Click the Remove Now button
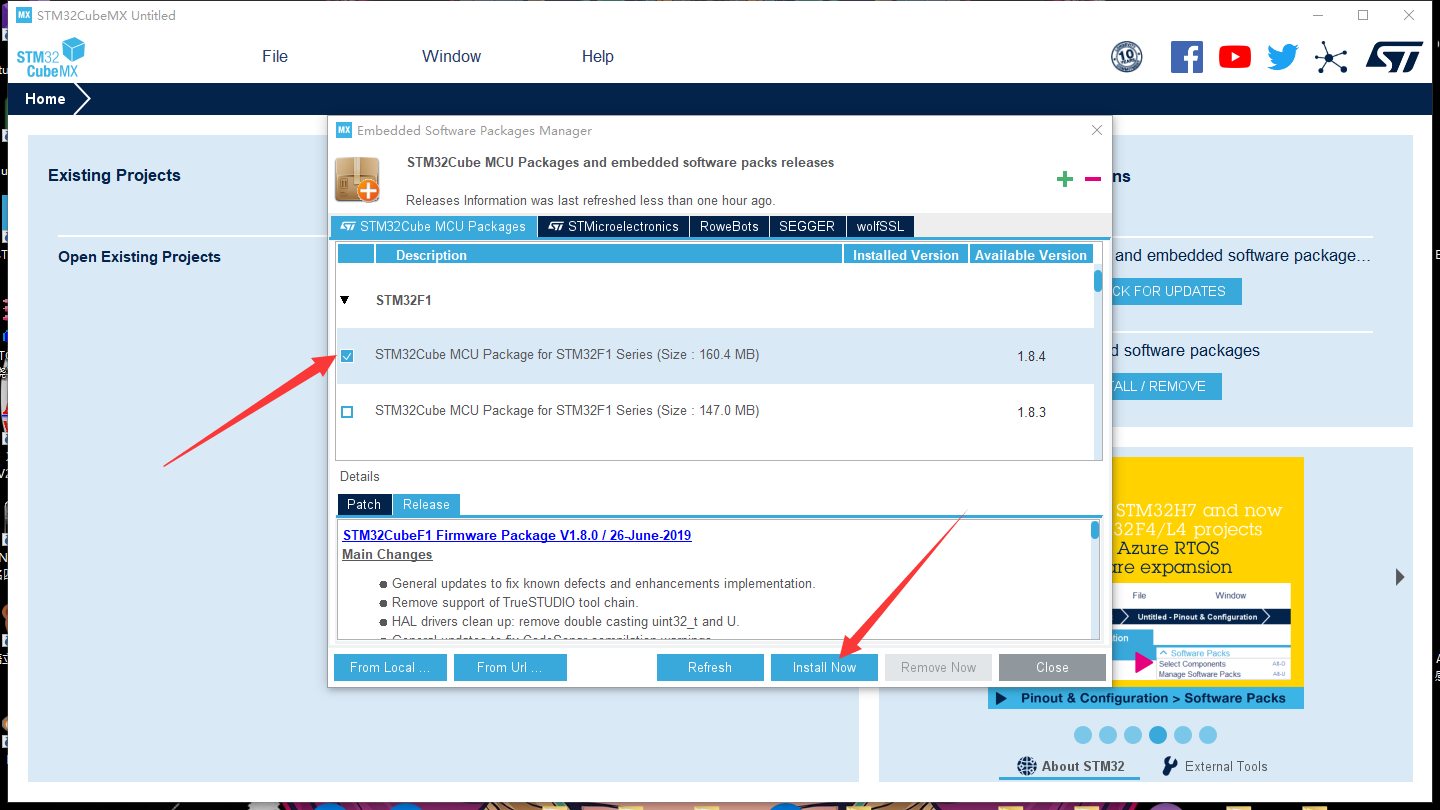Image resolution: width=1440 pixels, height=810 pixels. click(x=938, y=667)
